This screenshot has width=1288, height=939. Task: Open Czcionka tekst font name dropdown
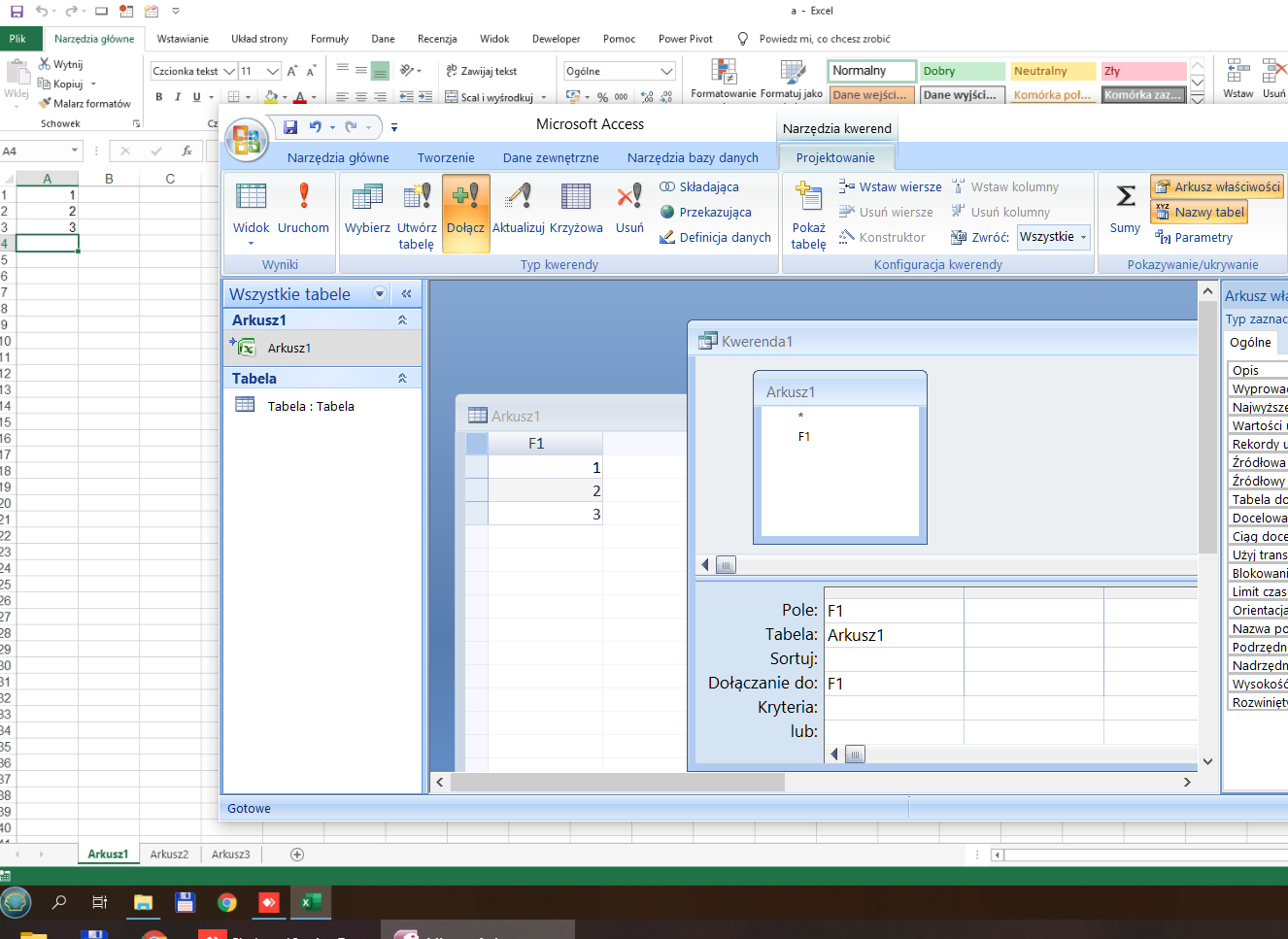229,71
